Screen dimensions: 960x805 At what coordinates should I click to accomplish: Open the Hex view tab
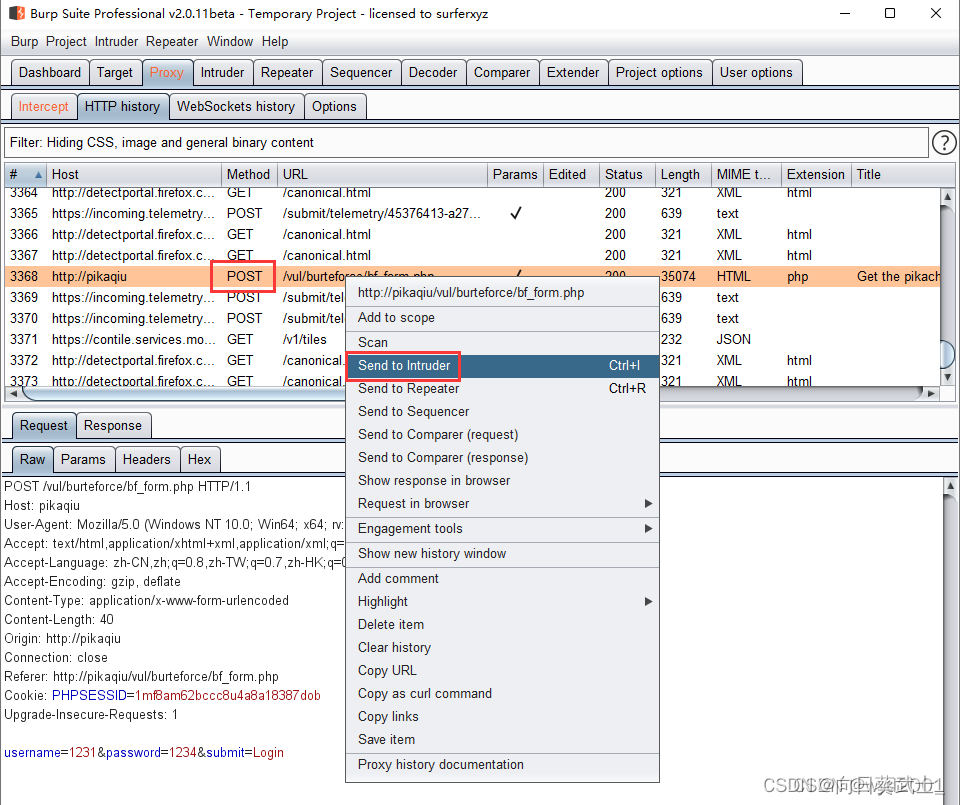pos(200,459)
